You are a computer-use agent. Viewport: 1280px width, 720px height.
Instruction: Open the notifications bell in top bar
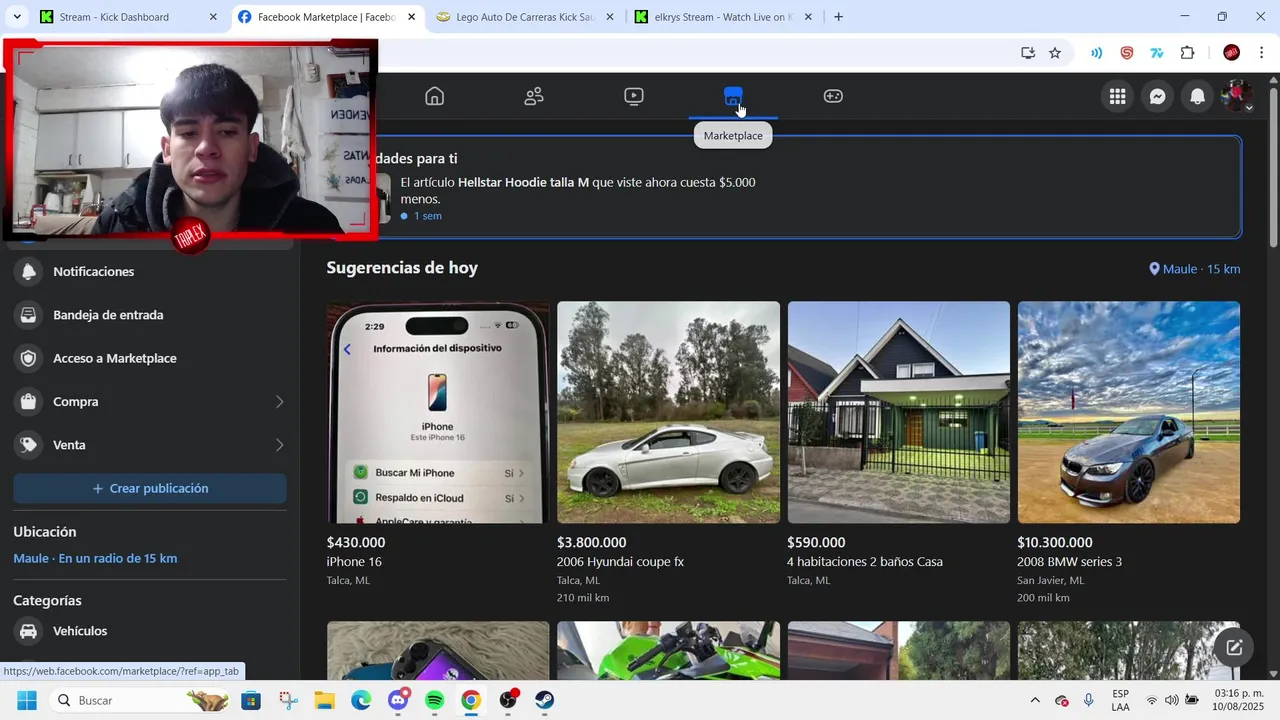point(1197,96)
